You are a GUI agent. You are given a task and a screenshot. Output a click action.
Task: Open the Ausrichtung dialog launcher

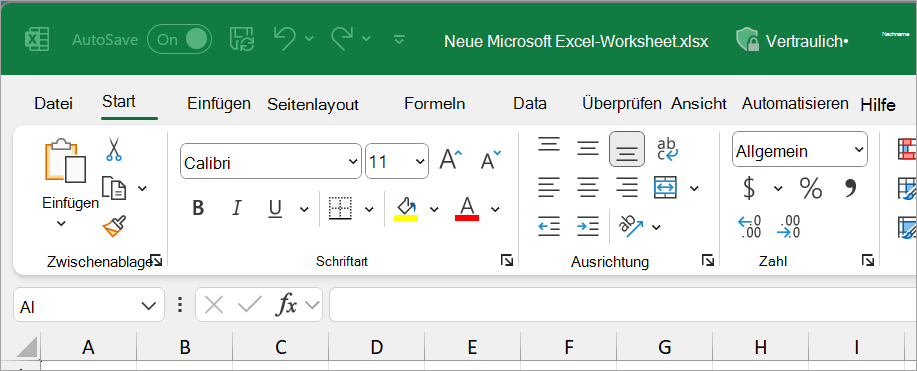click(708, 260)
